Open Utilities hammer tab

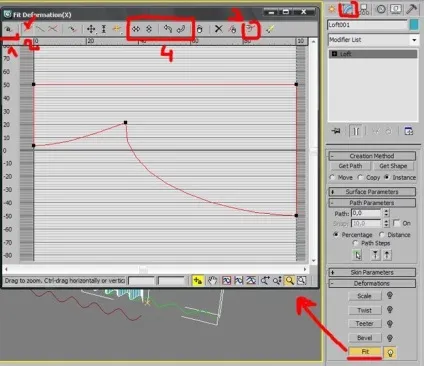click(x=412, y=9)
